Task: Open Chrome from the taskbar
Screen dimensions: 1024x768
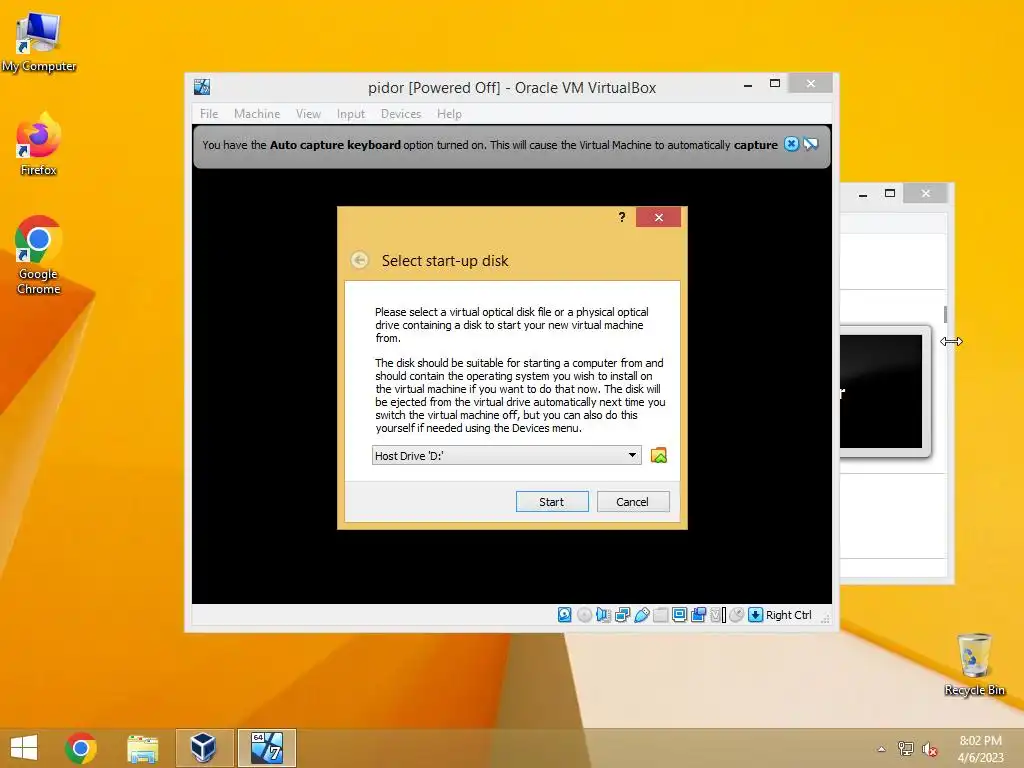Action: coord(81,748)
